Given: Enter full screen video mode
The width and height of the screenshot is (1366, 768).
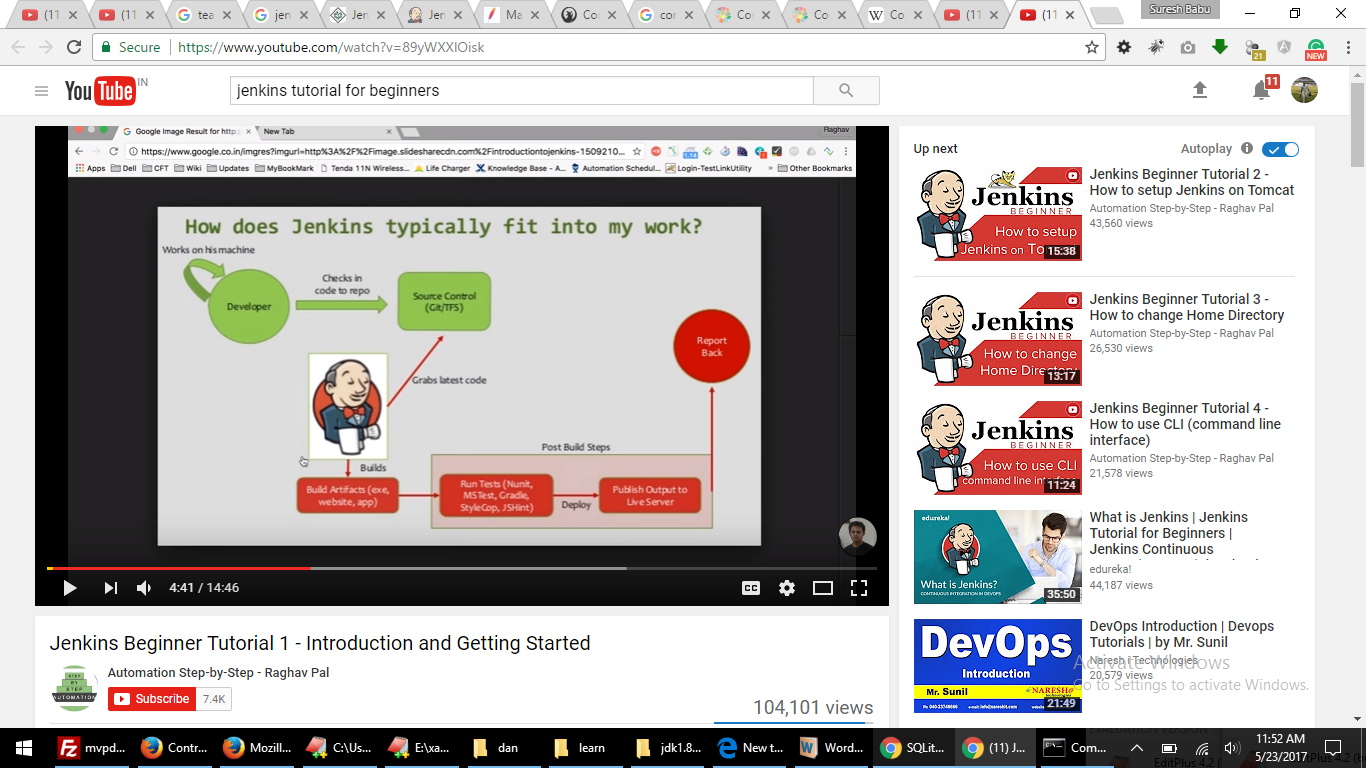Looking at the screenshot, I should coord(859,588).
